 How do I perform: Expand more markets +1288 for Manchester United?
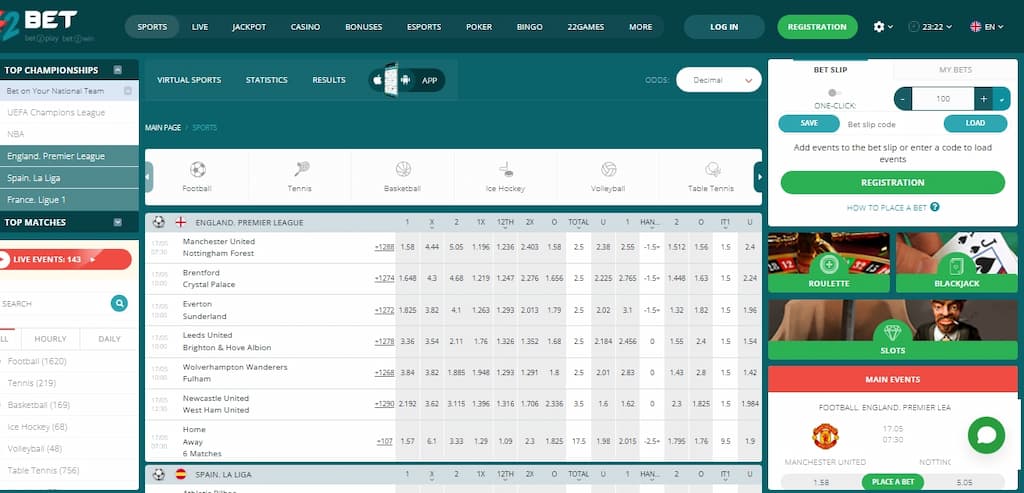[385, 247]
